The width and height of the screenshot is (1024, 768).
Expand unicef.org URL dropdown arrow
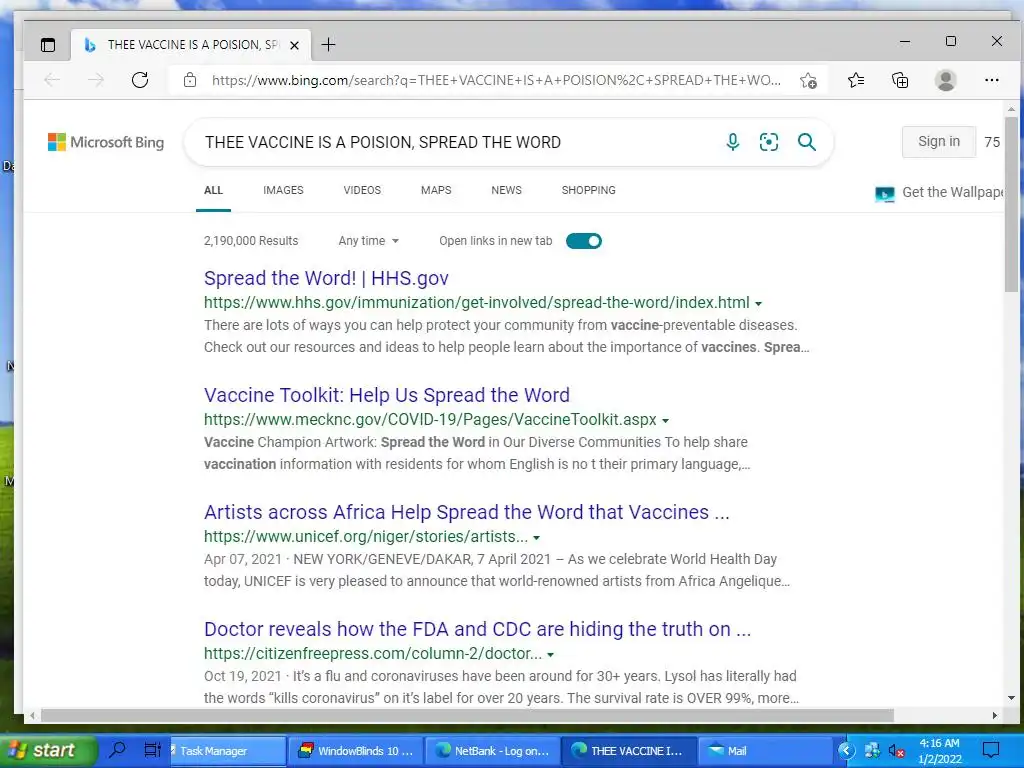[536, 537]
